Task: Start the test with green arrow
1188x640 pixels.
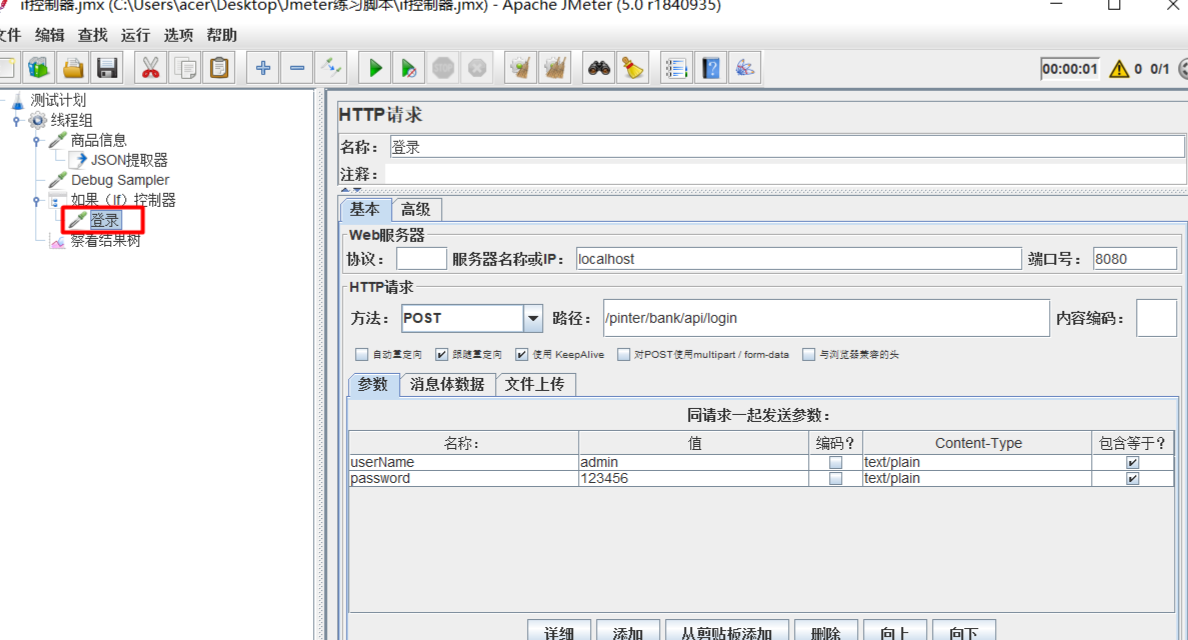Action: (x=375, y=68)
